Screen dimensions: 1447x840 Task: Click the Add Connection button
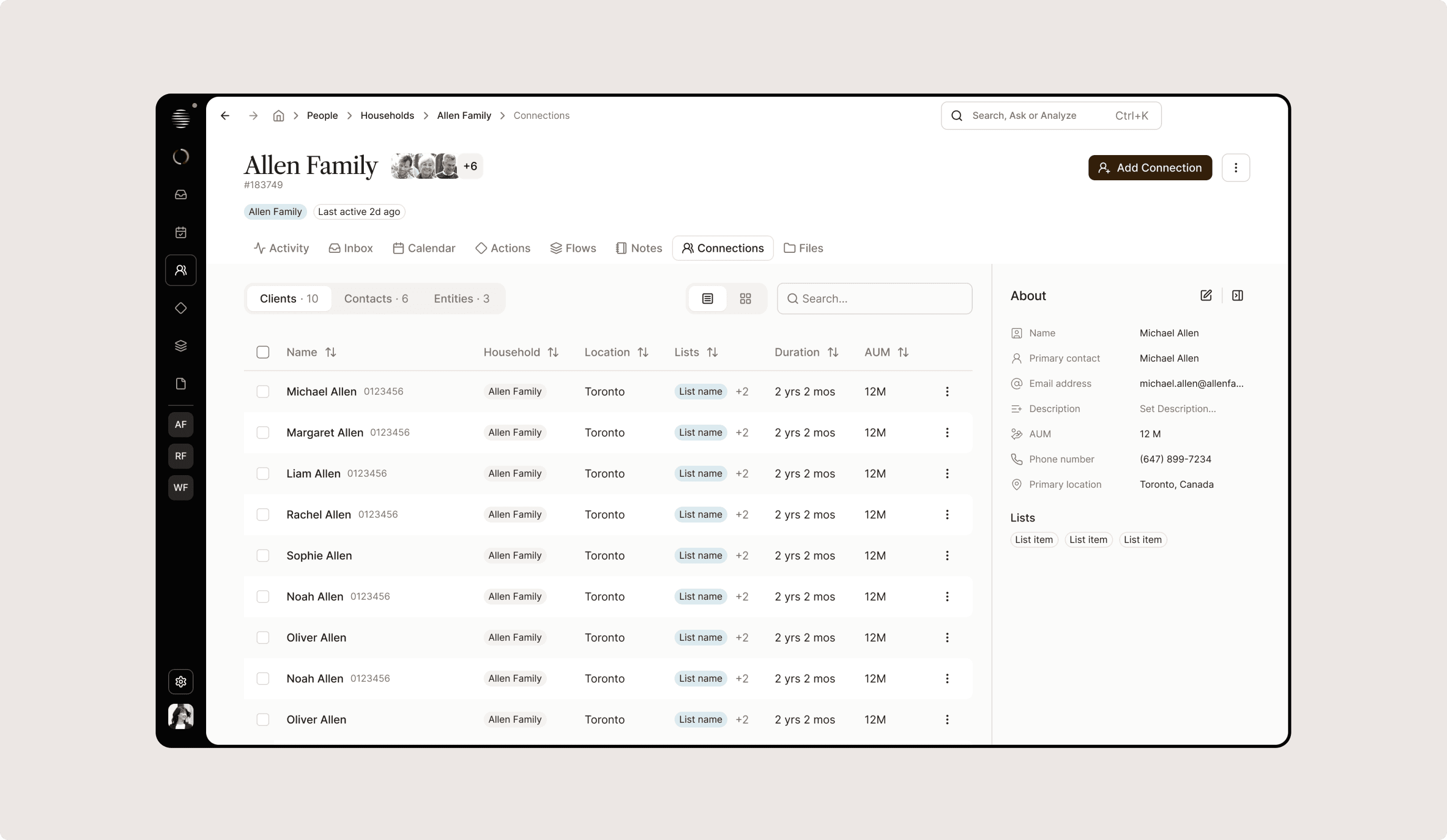(x=1149, y=168)
